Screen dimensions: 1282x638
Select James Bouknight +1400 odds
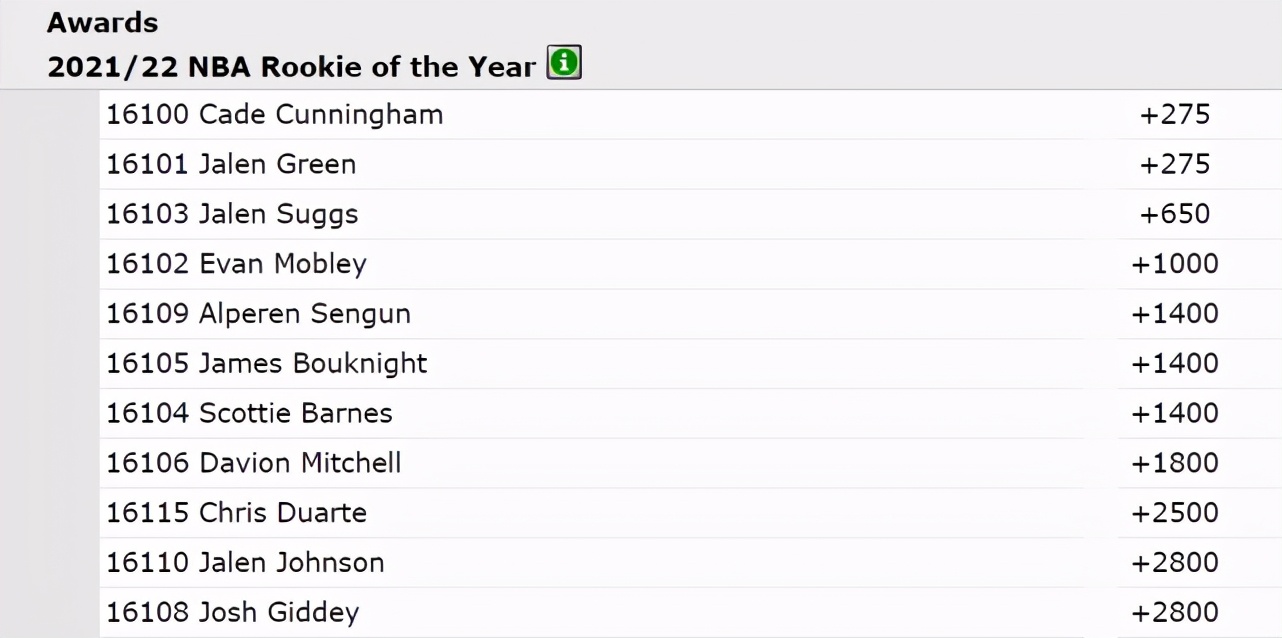click(1175, 364)
